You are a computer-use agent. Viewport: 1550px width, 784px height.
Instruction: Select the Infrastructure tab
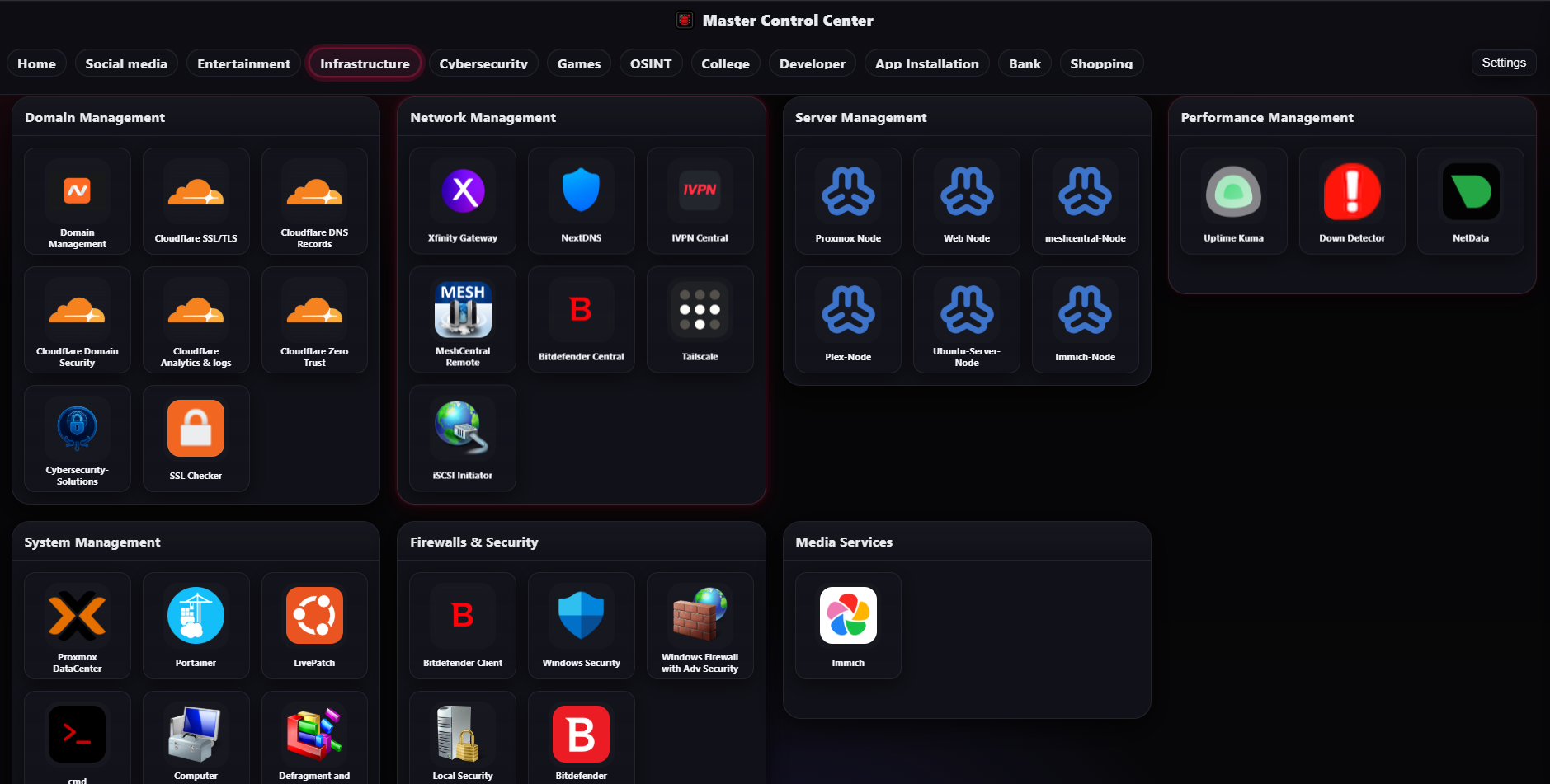tap(365, 63)
